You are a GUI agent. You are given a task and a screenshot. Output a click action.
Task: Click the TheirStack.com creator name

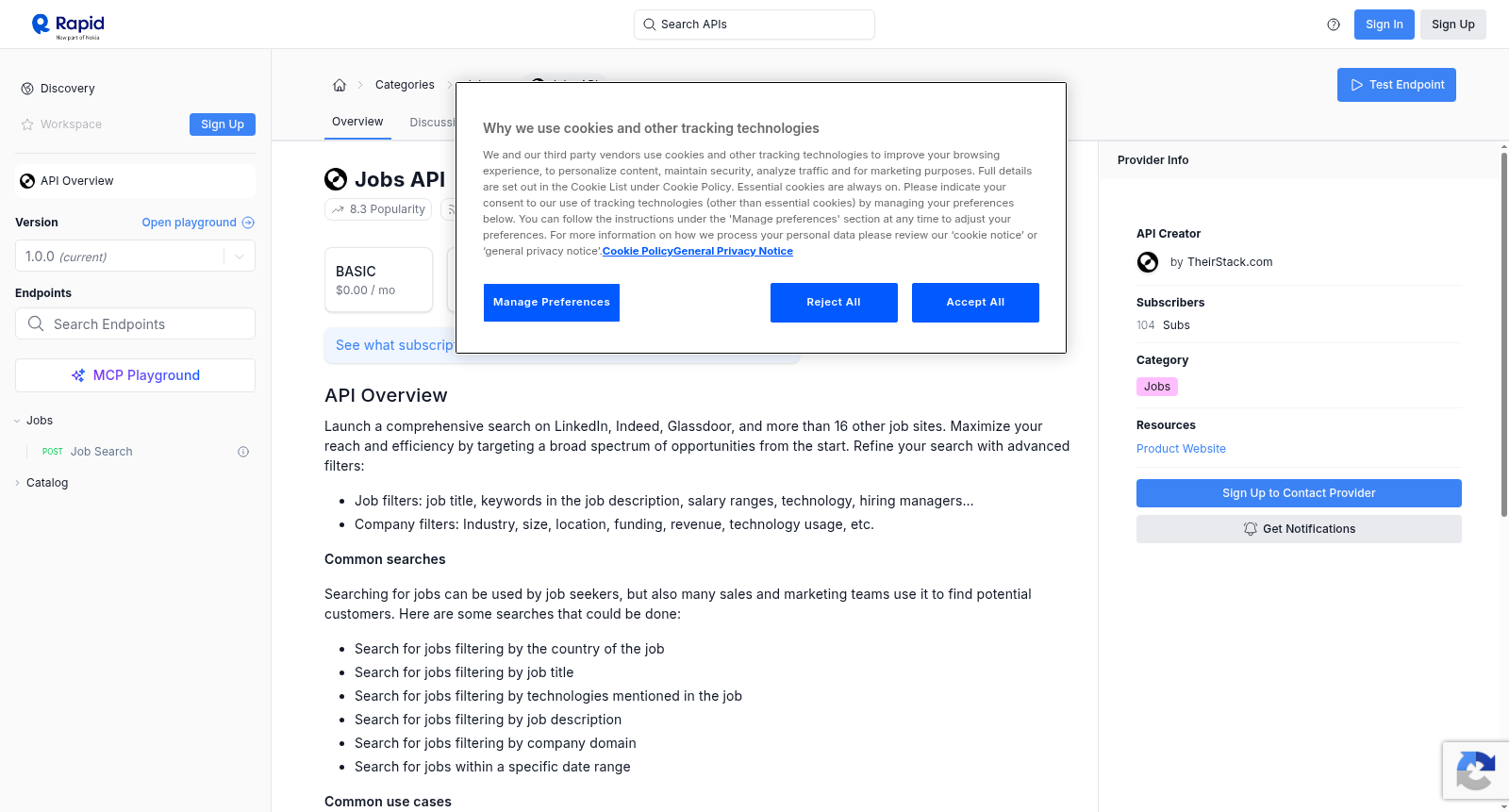tap(1230, 262)
